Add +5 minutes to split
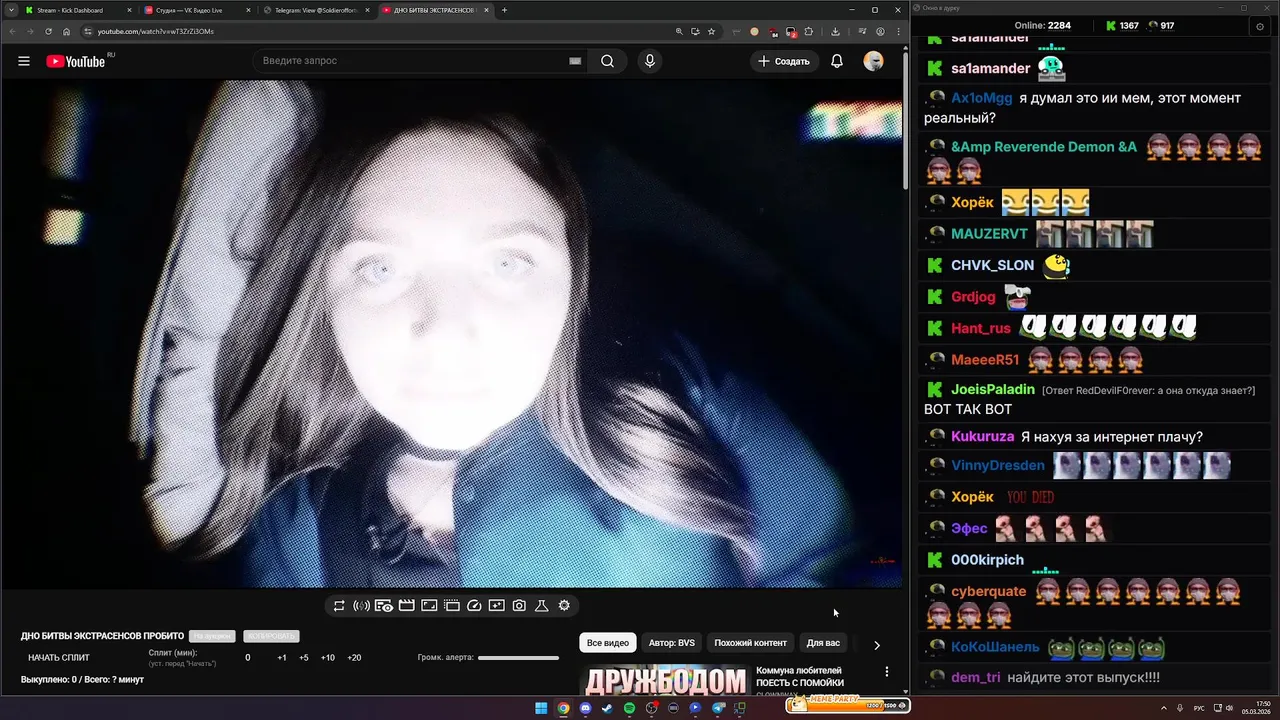Screen dimensions: 1280x720 [x=304, y=658]
